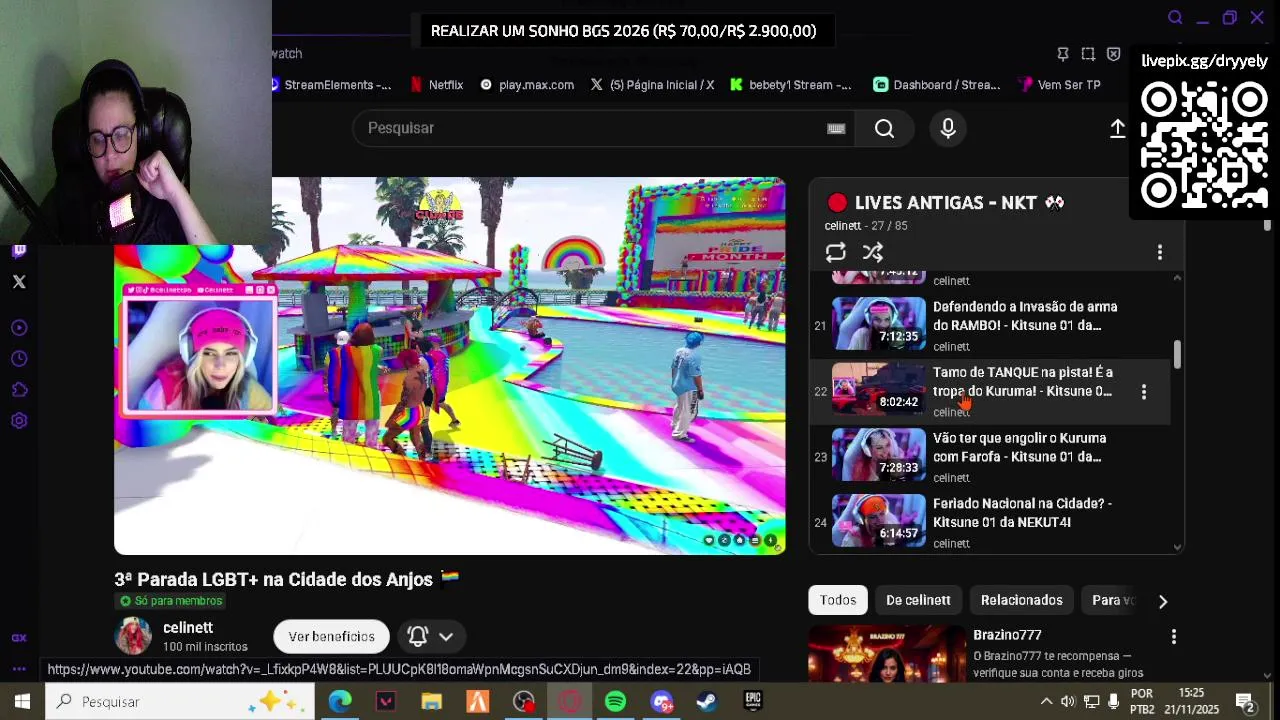Viewport: 1280px width, 720px height.
Task: Open Discord from the taskbar
Action: (661, 702)
